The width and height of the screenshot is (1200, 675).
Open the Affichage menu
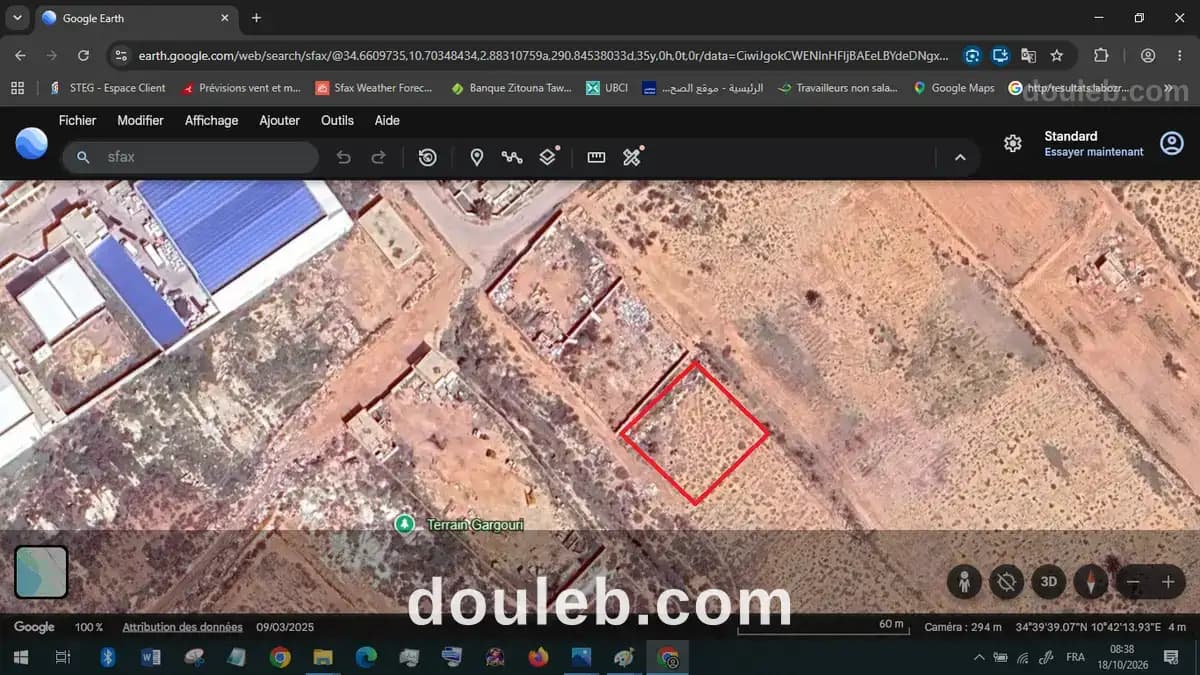212,120
